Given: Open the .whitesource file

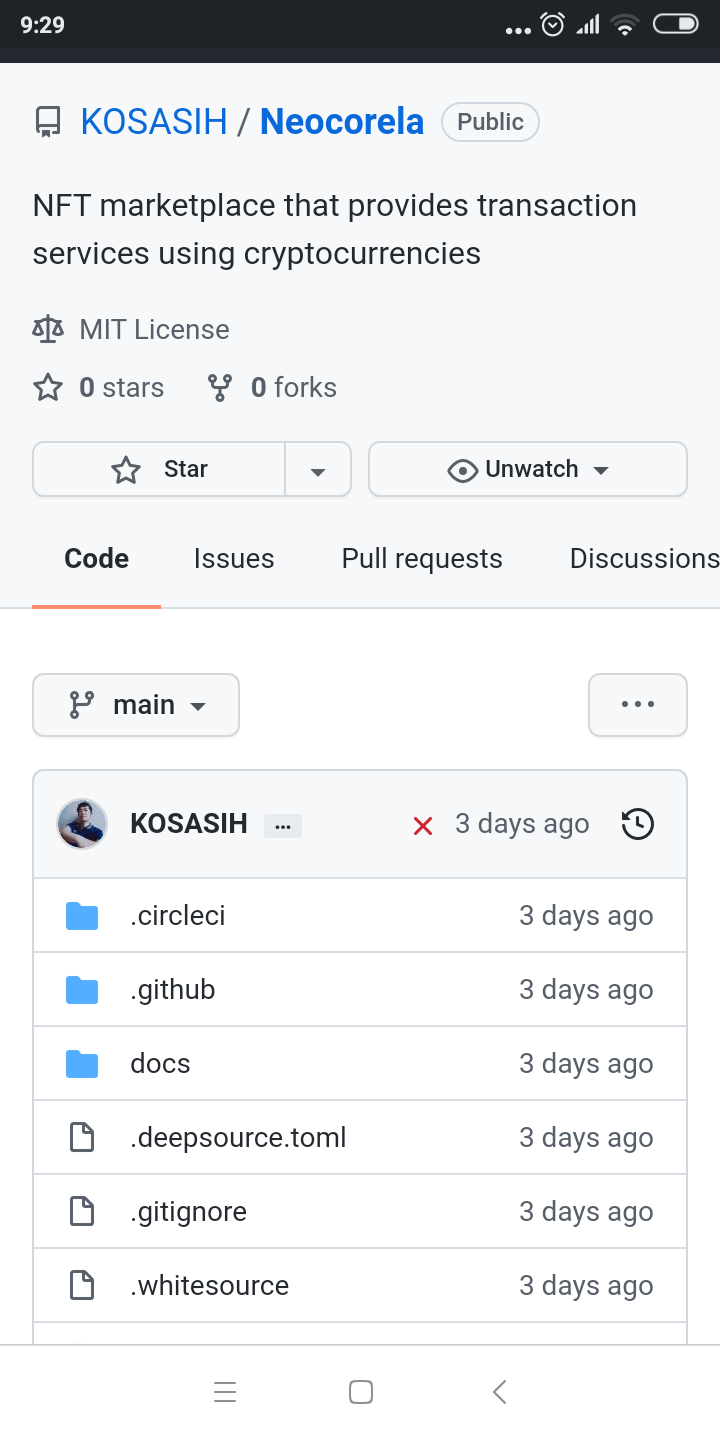Looking at the screenshot, I should tap(209, 1286).
